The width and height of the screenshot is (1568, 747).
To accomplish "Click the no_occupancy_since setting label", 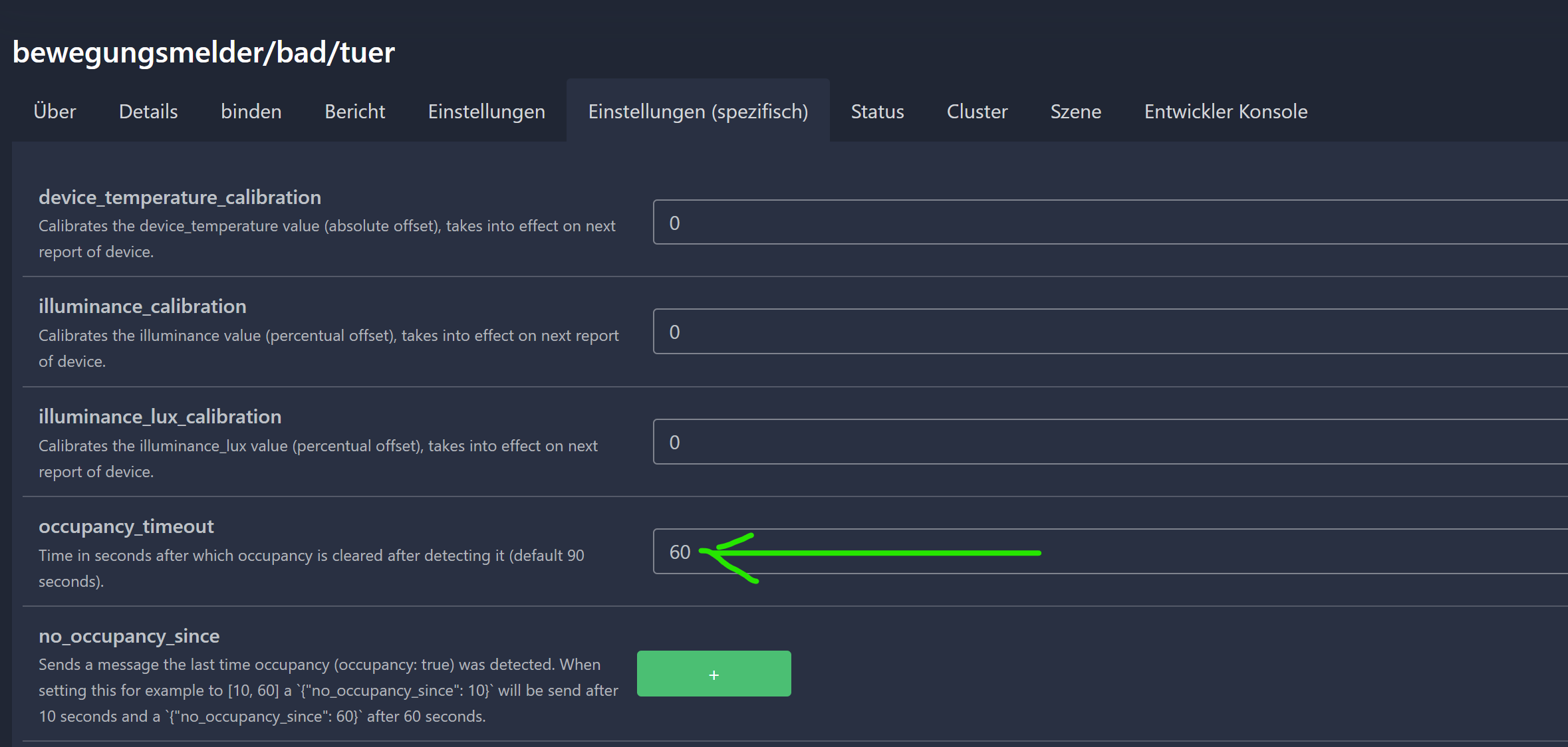I will click(129, 636).
